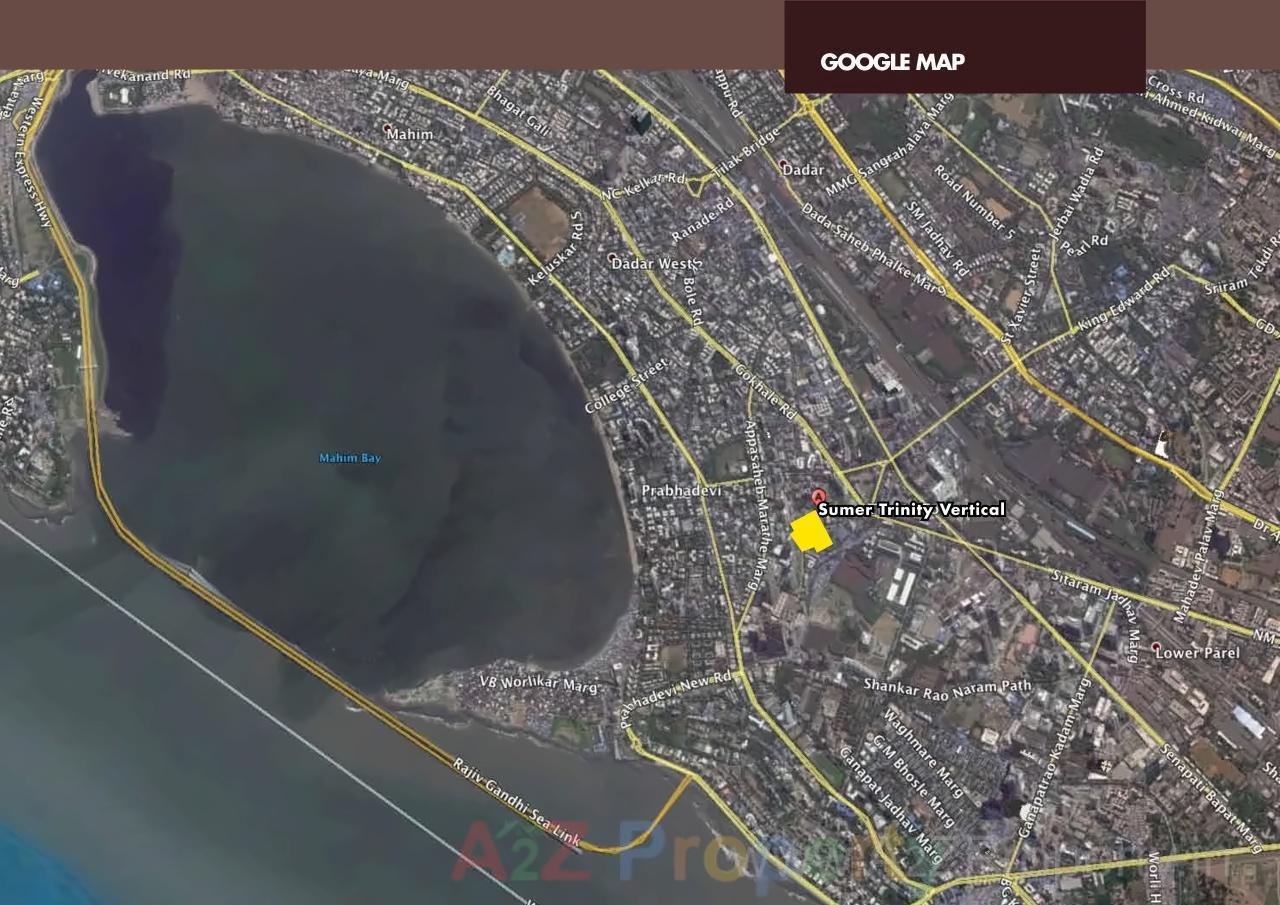Click the Rajiv Gandhi Sea Link label
This screenshot has height=905, width=1280.
pyautogui.click(x=516, y=804)
